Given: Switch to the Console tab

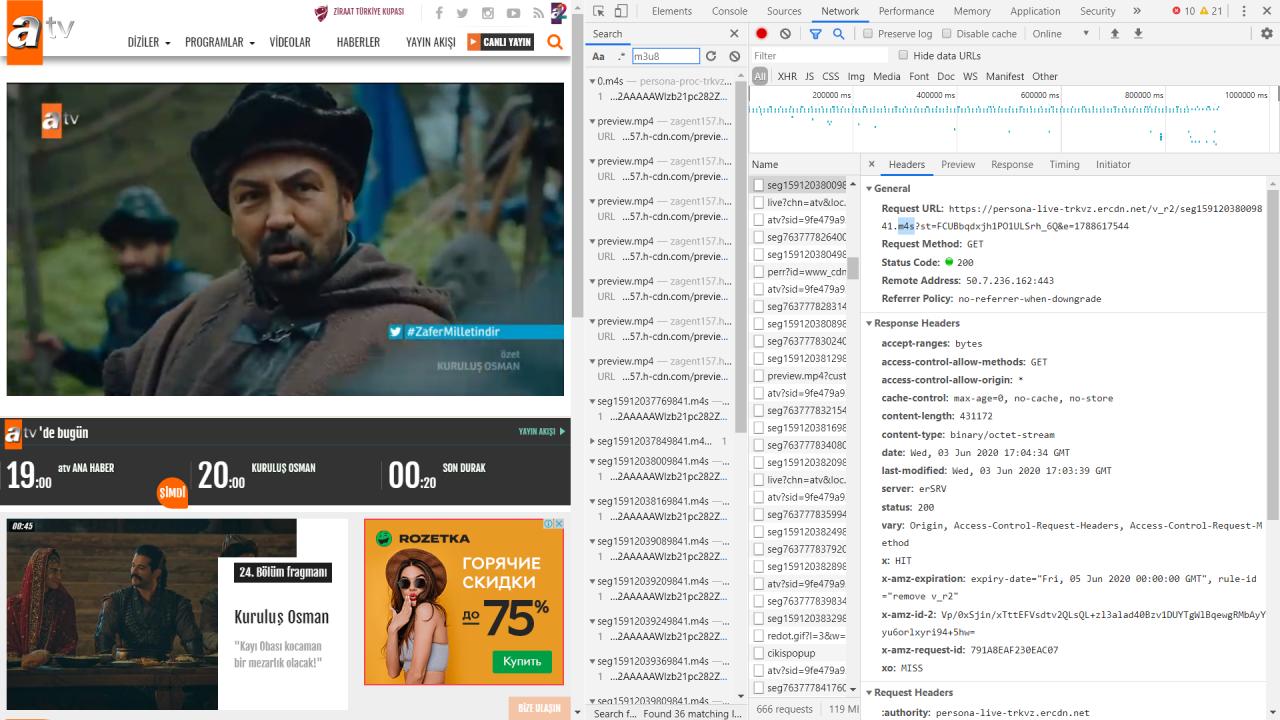Looking at the screenshot, I should 729,11.
